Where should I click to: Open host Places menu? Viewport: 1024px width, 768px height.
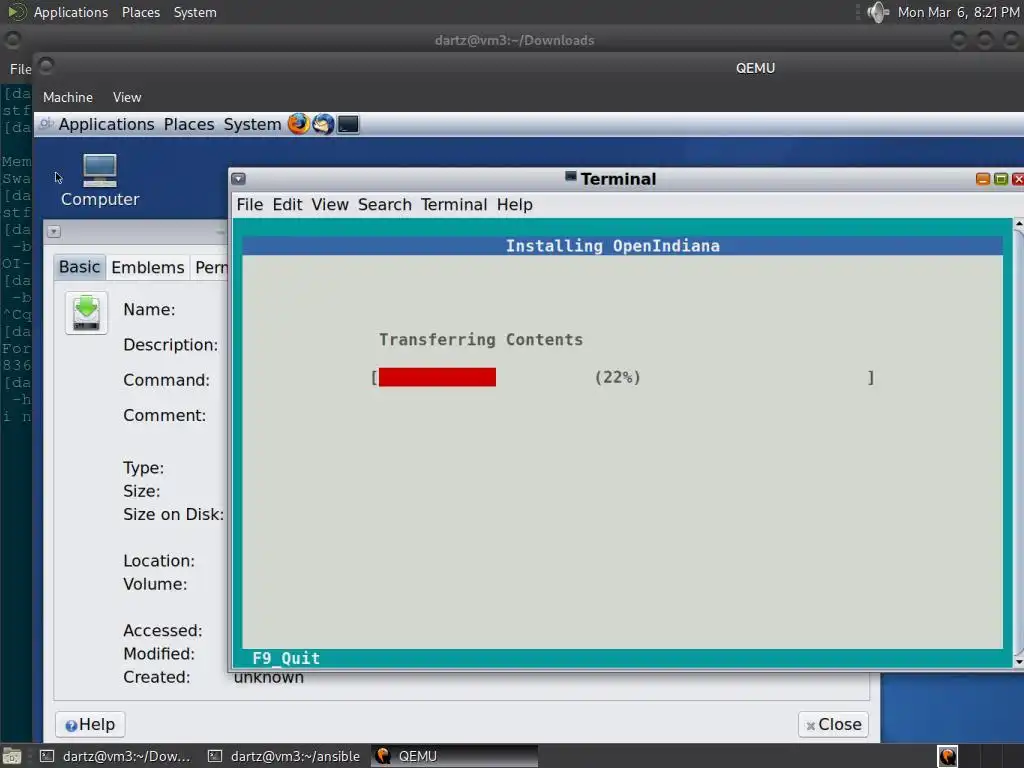141,12
